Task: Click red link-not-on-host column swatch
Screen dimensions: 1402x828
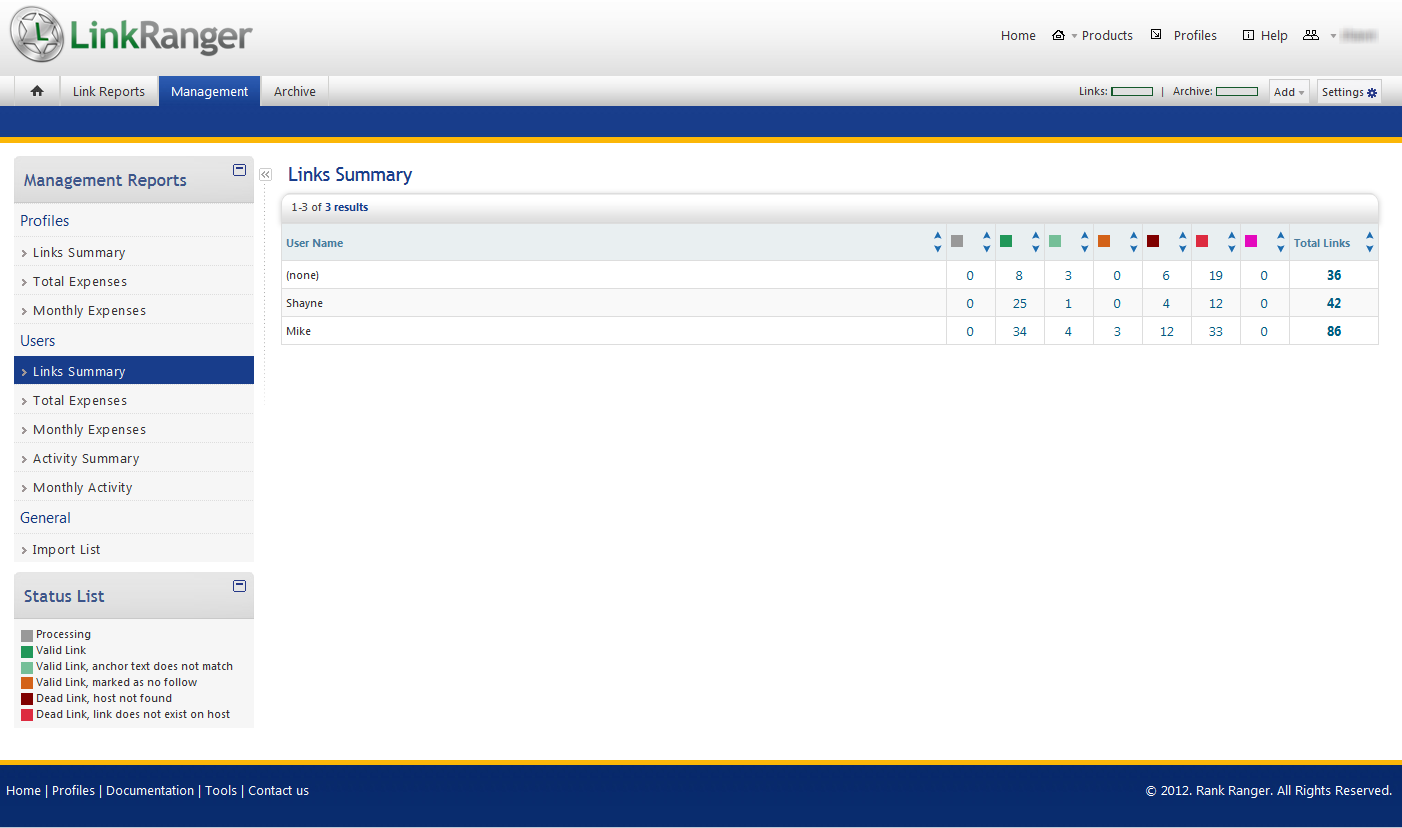Action: 1202,241
